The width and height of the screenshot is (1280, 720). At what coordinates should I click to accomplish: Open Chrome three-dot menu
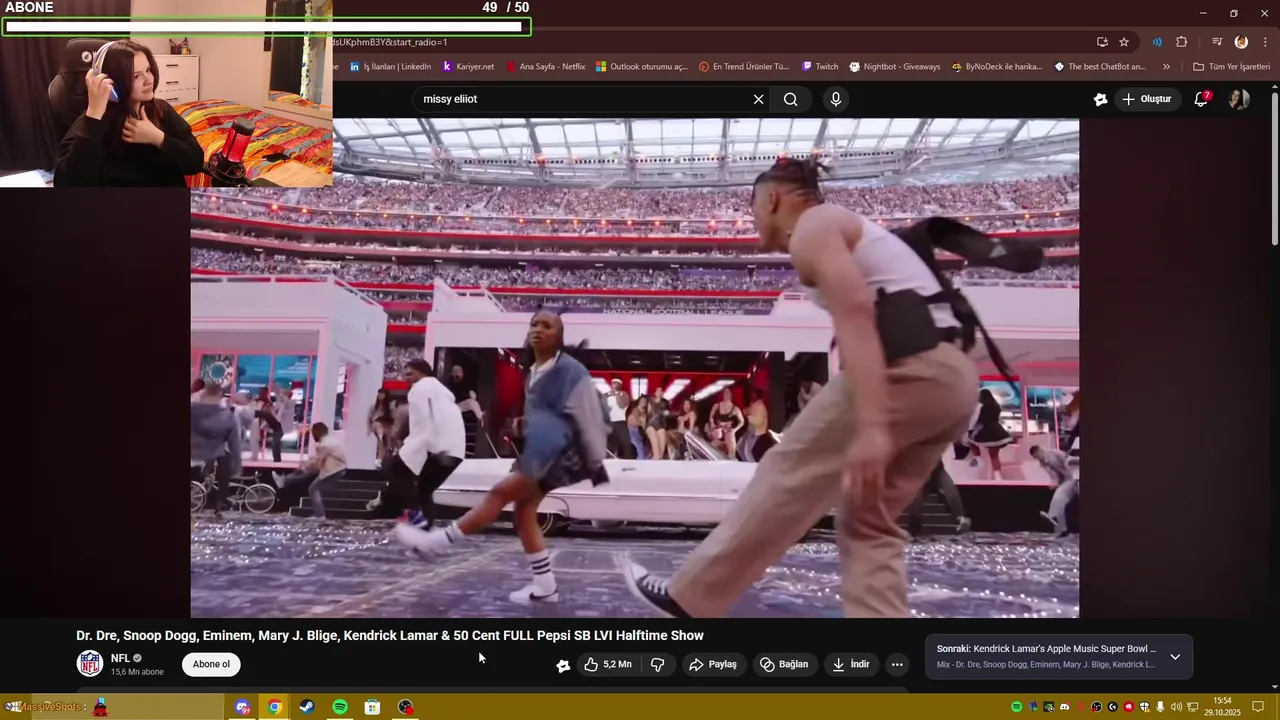1265,42
